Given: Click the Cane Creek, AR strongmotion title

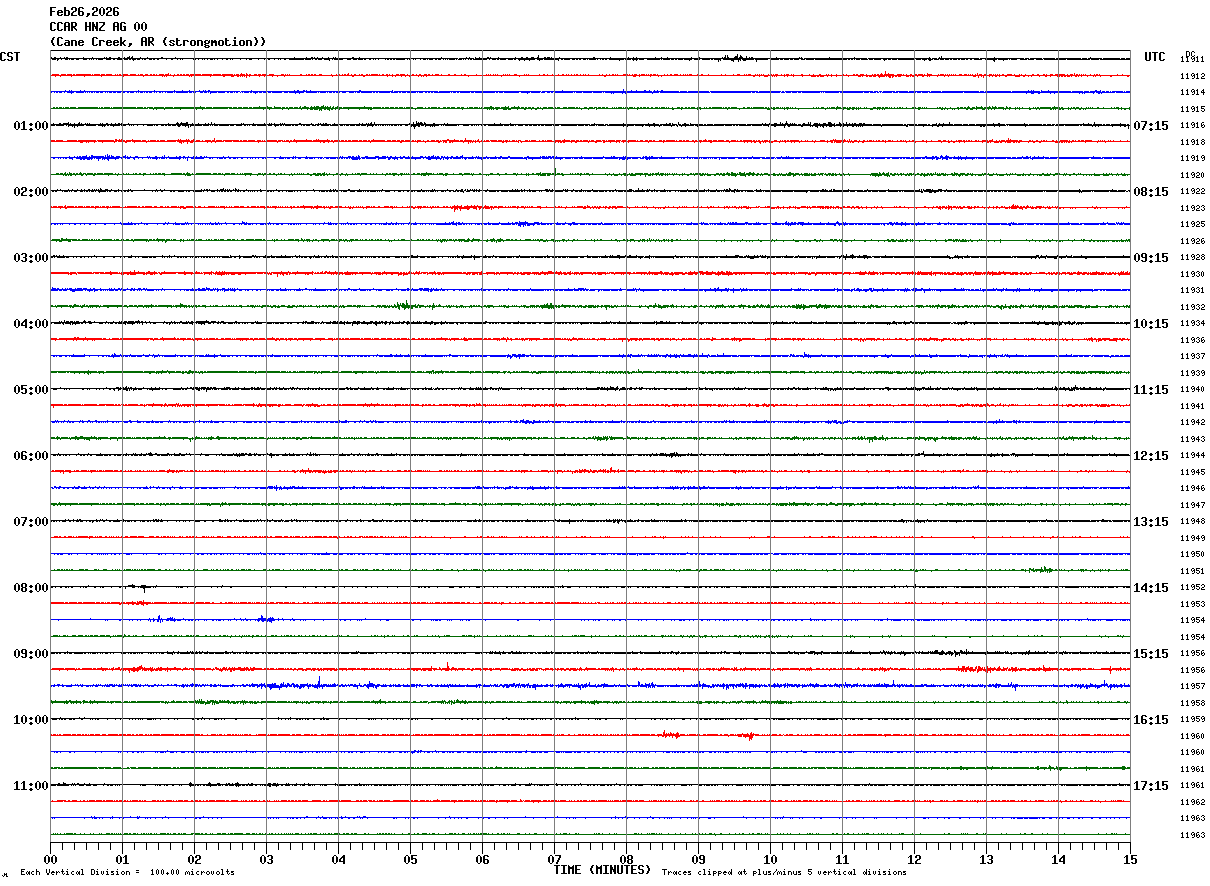Looking at the screenshot, I should tap(158, 42).
